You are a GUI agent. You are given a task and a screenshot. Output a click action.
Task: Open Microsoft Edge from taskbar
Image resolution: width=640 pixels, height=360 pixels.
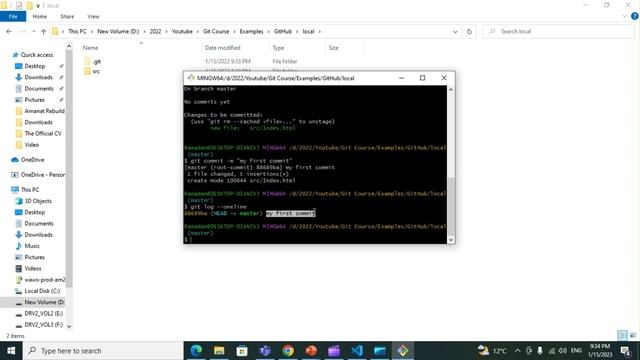click(196, 351)
